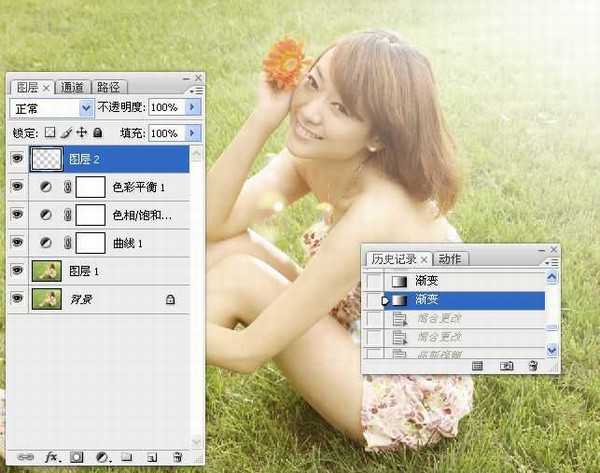Create new adjustment layer icon
Image resolution: width=600 pixels, height=473 pixels.
(101, 457)
